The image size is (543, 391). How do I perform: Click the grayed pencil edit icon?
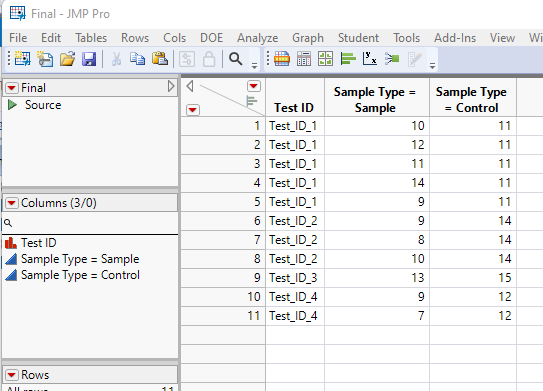pyautogui.click(x=415, y=59)
